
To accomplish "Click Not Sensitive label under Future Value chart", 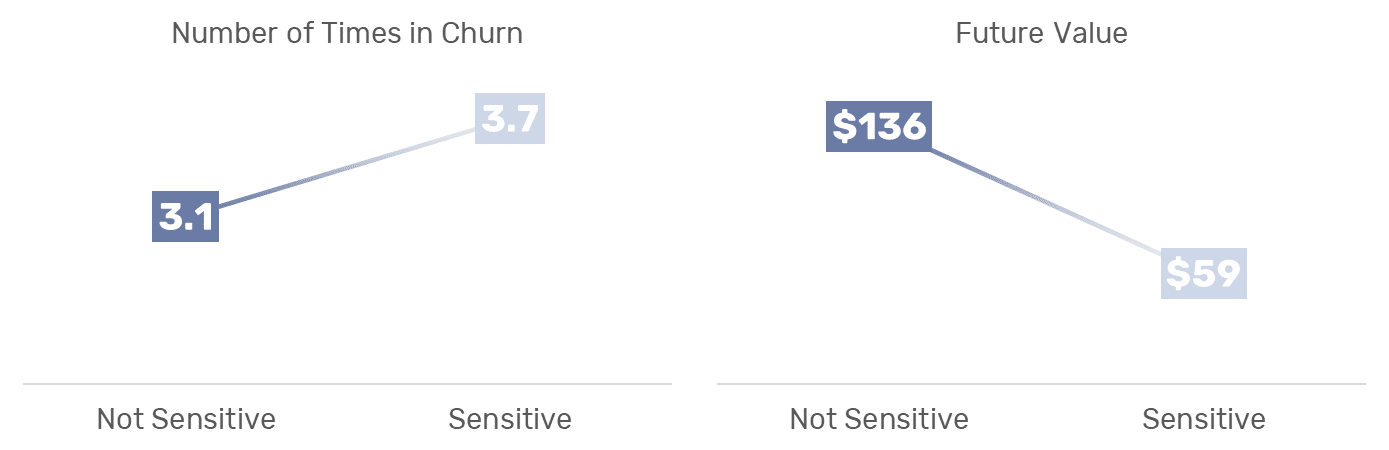I will [879, 418].
